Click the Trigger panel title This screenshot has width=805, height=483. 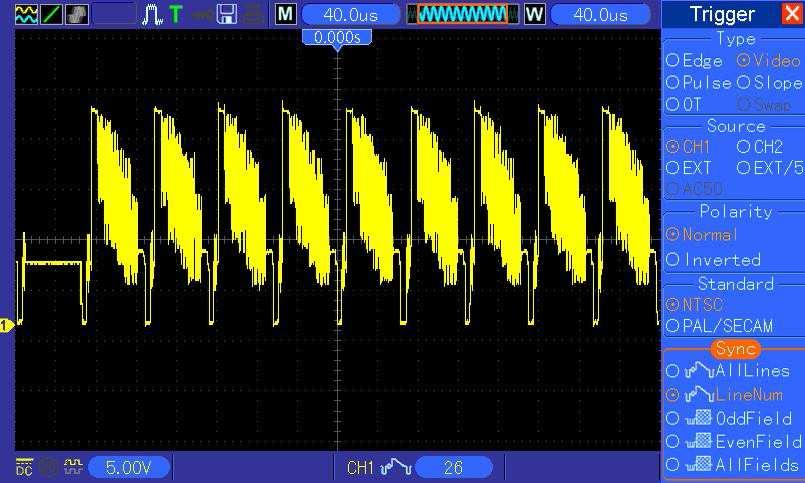[722, 14]
